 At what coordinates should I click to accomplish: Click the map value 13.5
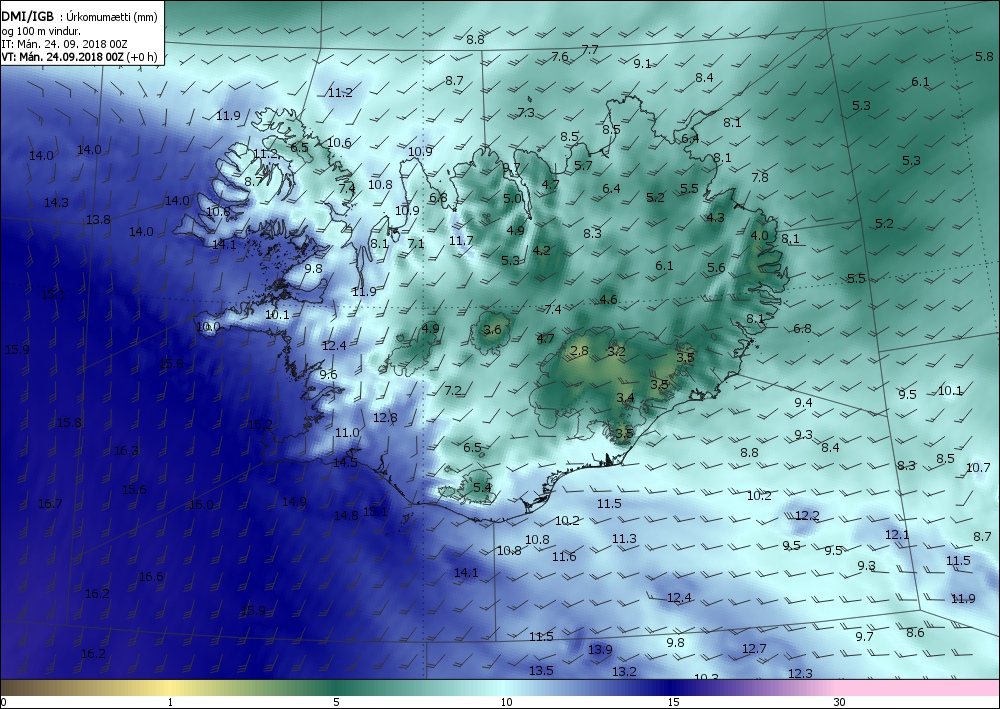[x=541, y=670]
